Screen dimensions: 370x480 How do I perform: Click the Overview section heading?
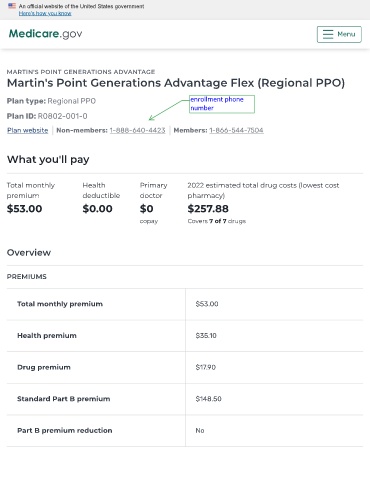point(29,253)
